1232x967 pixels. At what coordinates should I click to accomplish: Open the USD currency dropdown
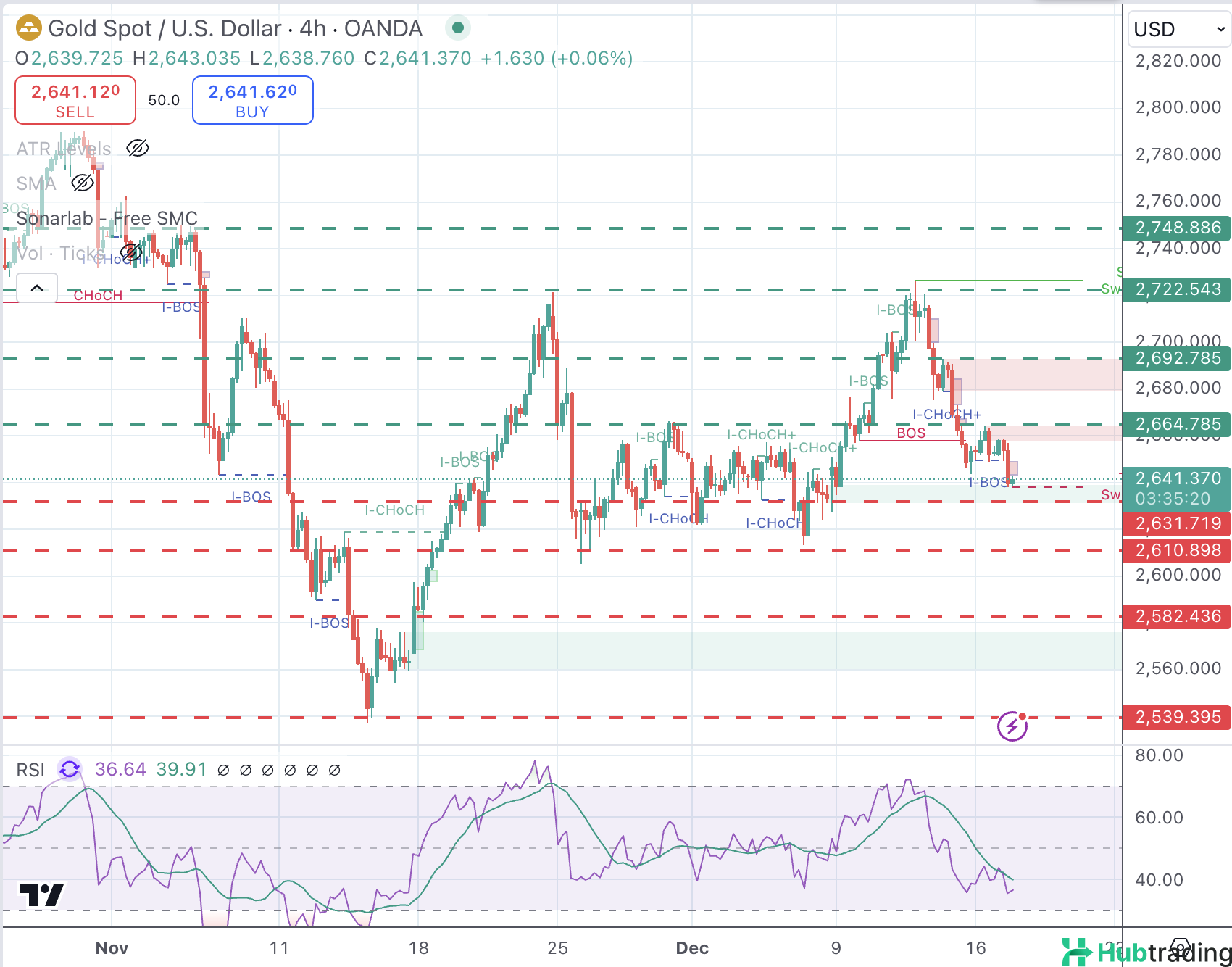click(1178, 30)
